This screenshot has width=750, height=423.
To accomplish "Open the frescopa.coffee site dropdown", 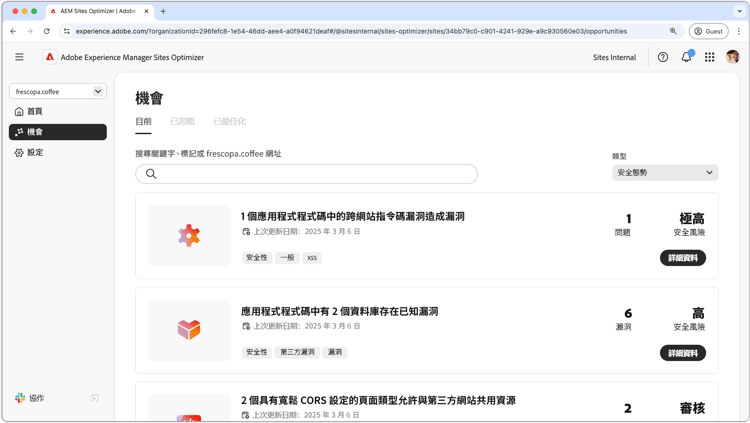I will click(58, 91).
